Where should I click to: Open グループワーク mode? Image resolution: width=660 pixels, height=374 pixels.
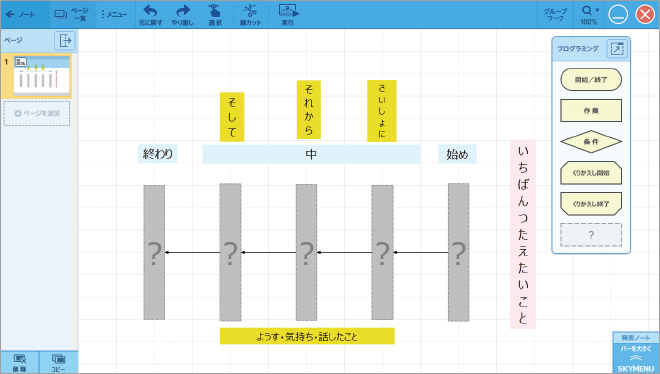point(555,14)
